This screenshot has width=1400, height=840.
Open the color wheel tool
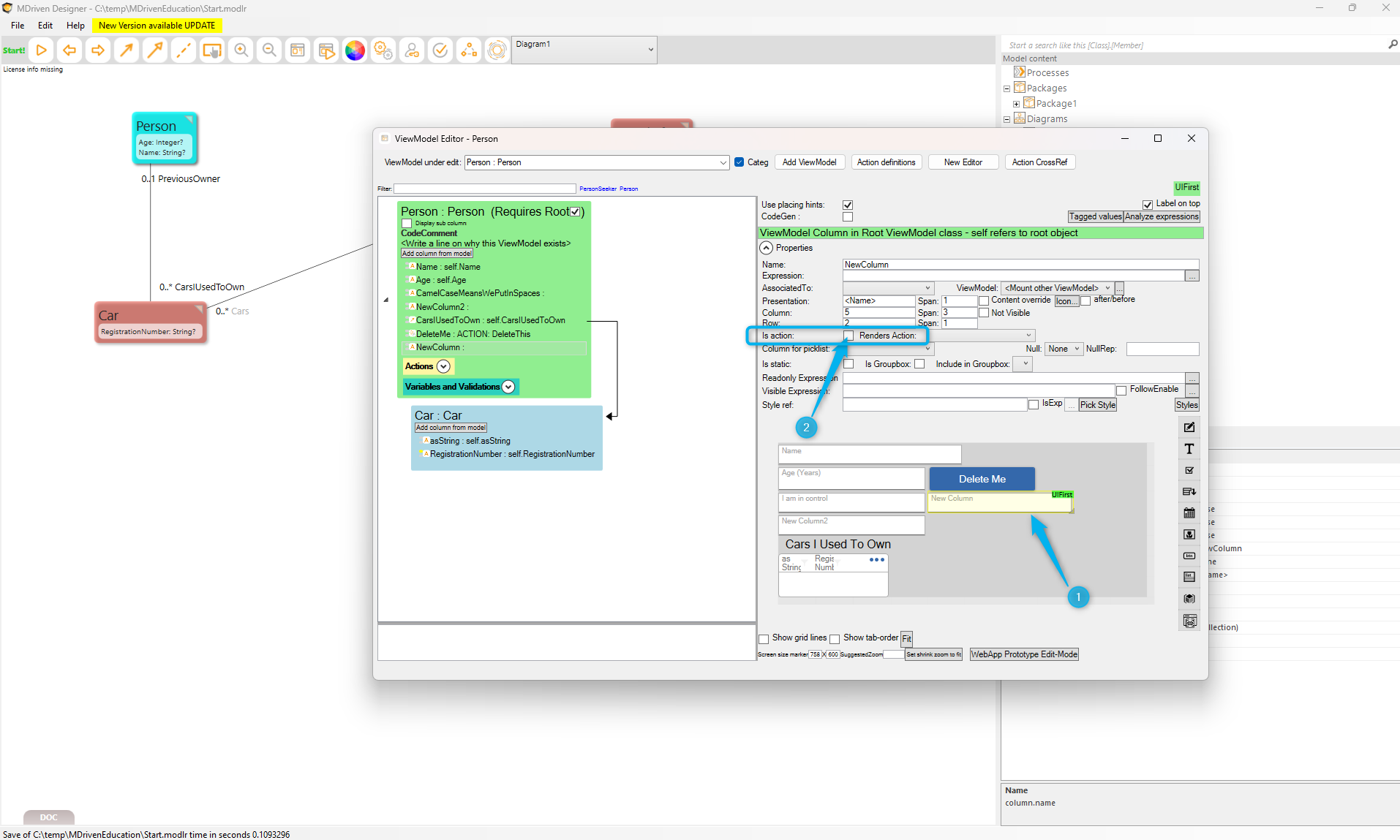click(x=355, y=50)
